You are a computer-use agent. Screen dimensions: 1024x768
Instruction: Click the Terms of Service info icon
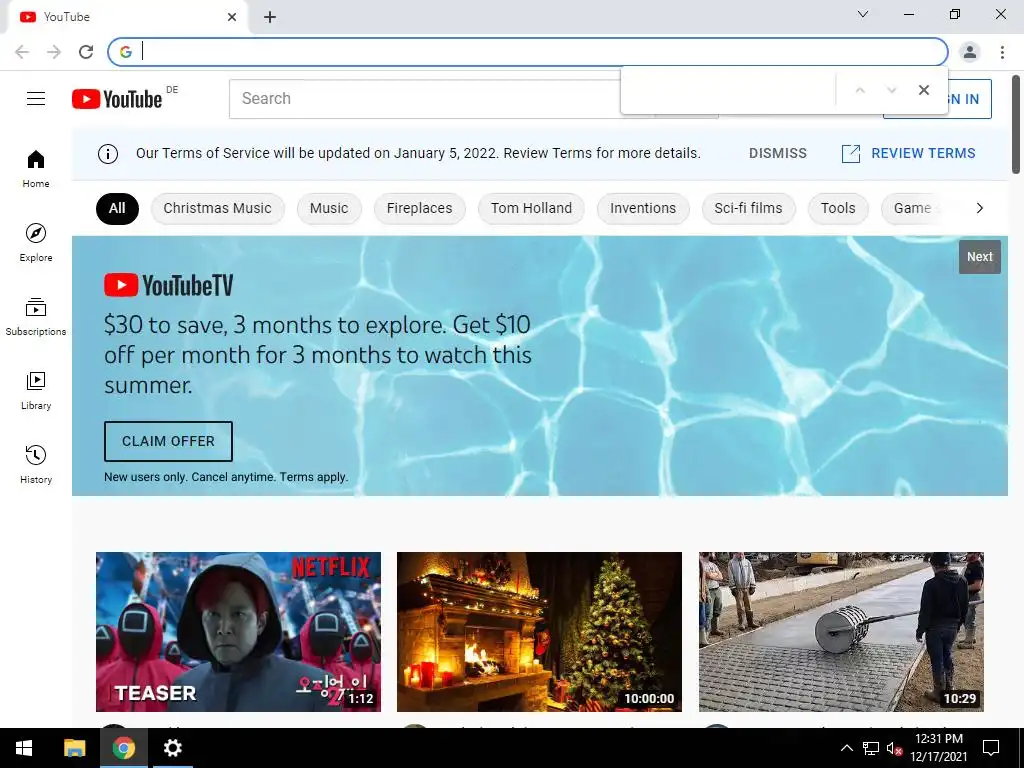click(x=108, y=153)
